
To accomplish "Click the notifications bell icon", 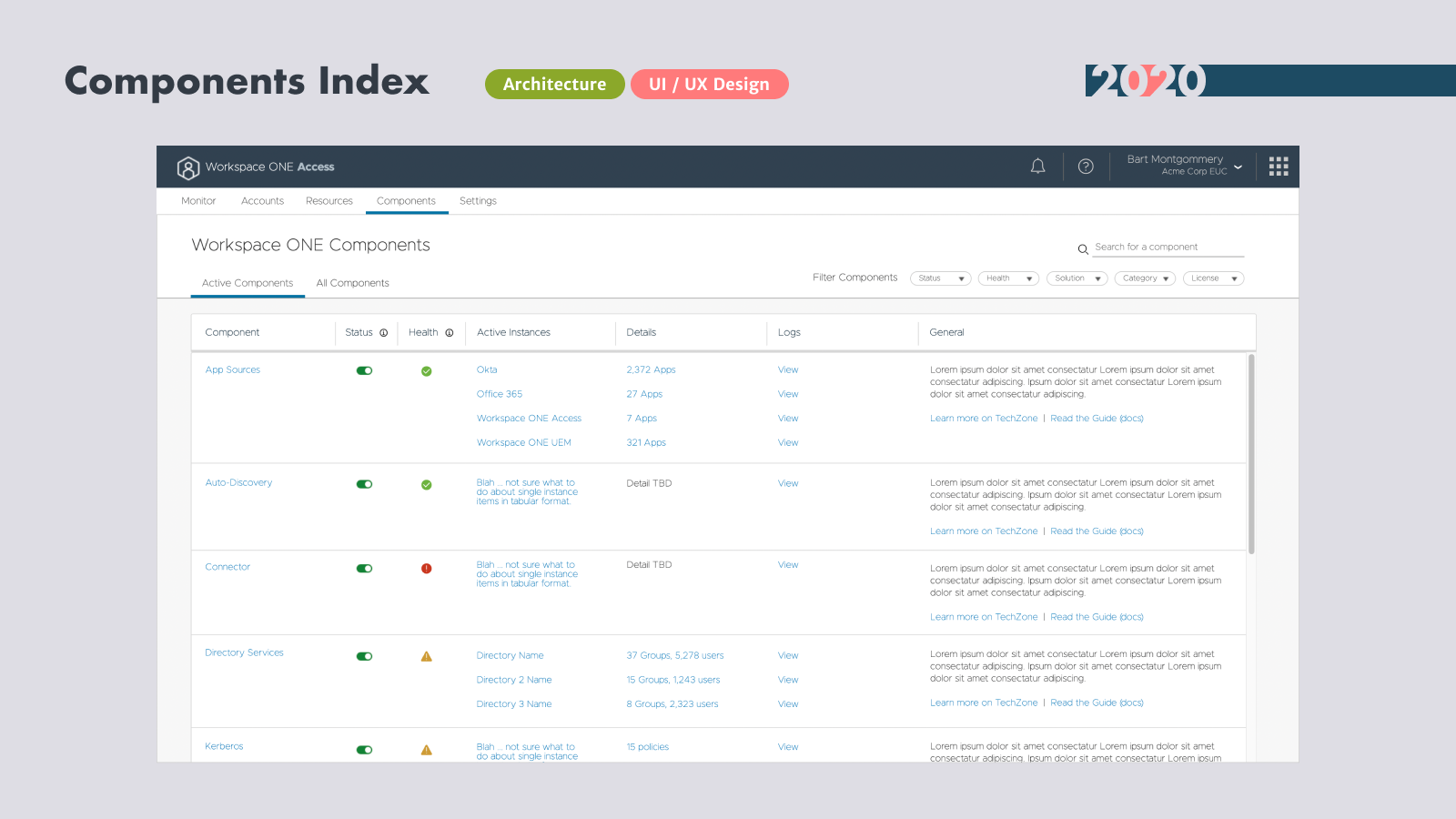I will tap(1037, 167).
